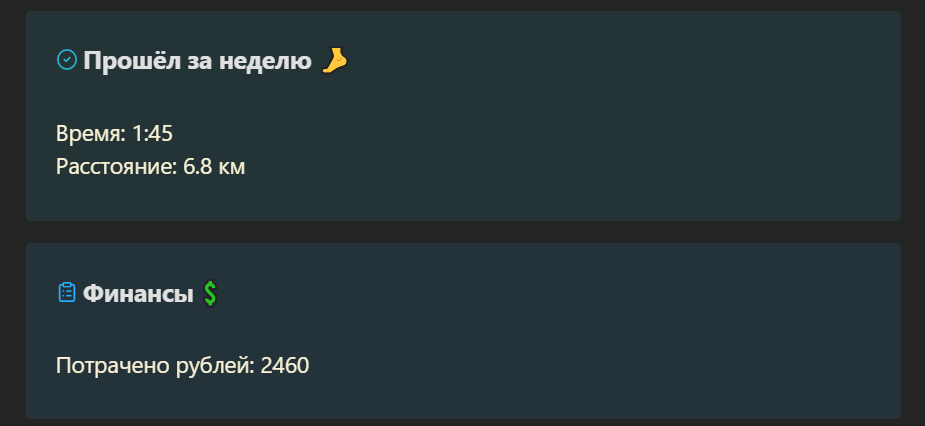Place cursor on the "Потрачено рублей: 2460" line
The width and height of the screenshot is (925, 426).
182,366
